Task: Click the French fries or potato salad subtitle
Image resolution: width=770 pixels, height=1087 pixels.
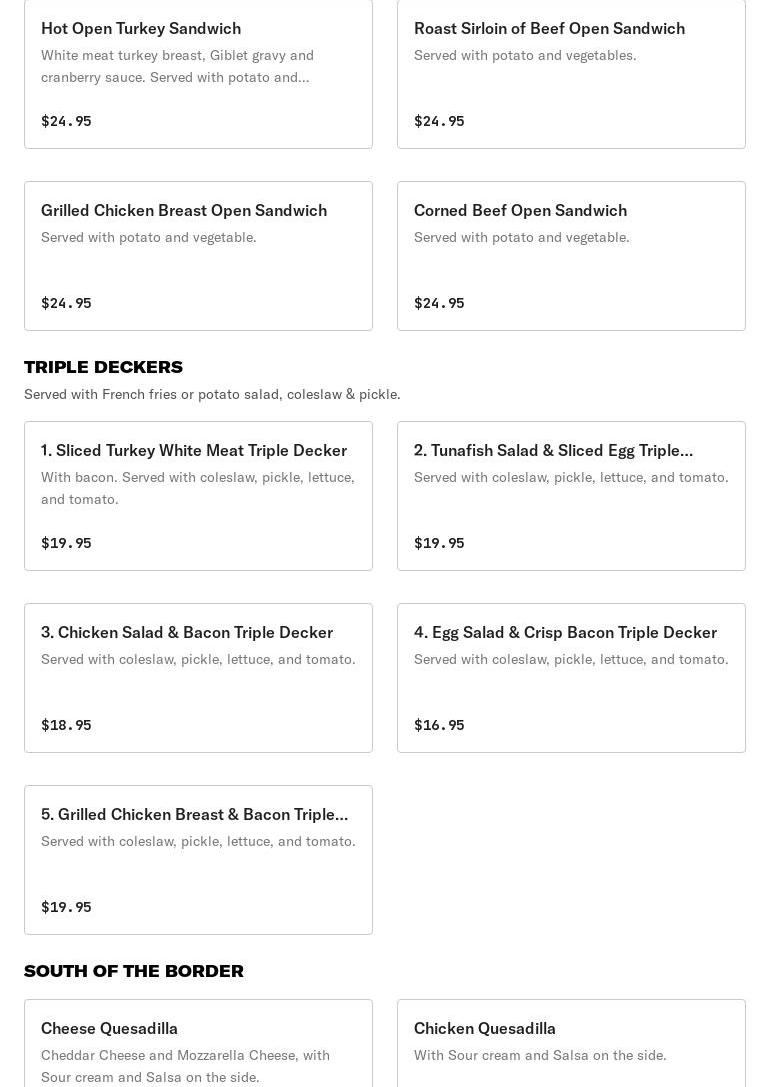Action: point(212,394)
